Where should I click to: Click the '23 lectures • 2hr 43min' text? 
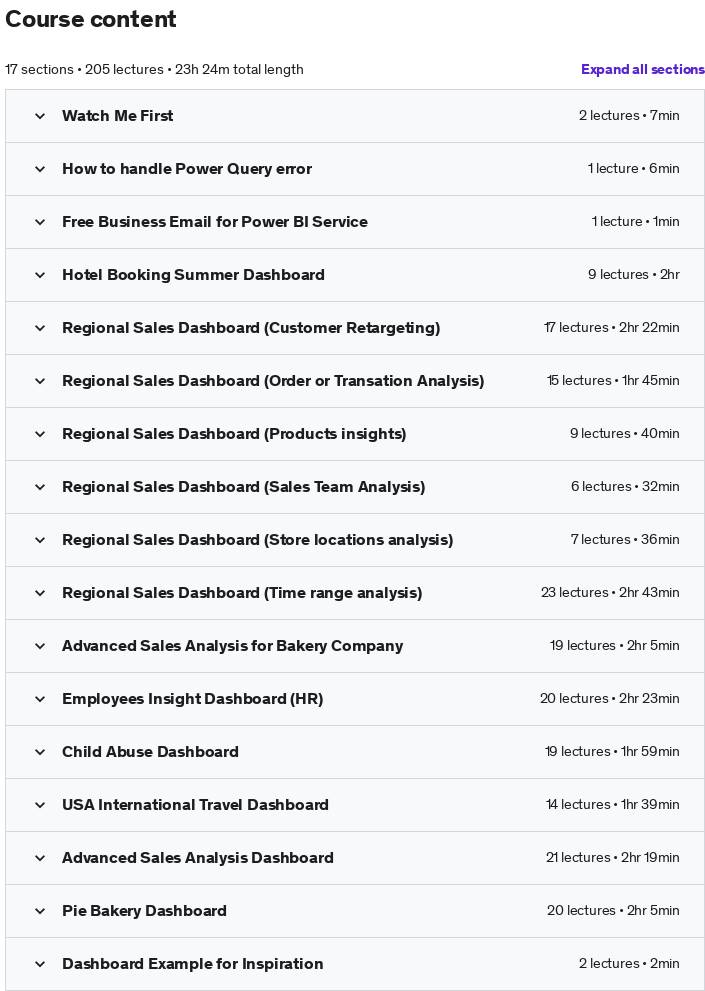click(610, 593)
